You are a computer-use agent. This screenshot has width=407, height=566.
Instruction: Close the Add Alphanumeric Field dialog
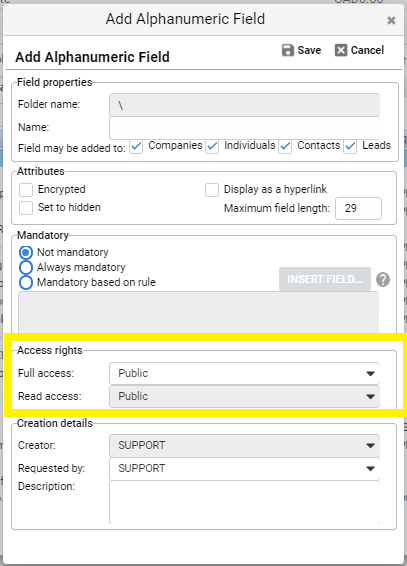(x=391, y=20)
